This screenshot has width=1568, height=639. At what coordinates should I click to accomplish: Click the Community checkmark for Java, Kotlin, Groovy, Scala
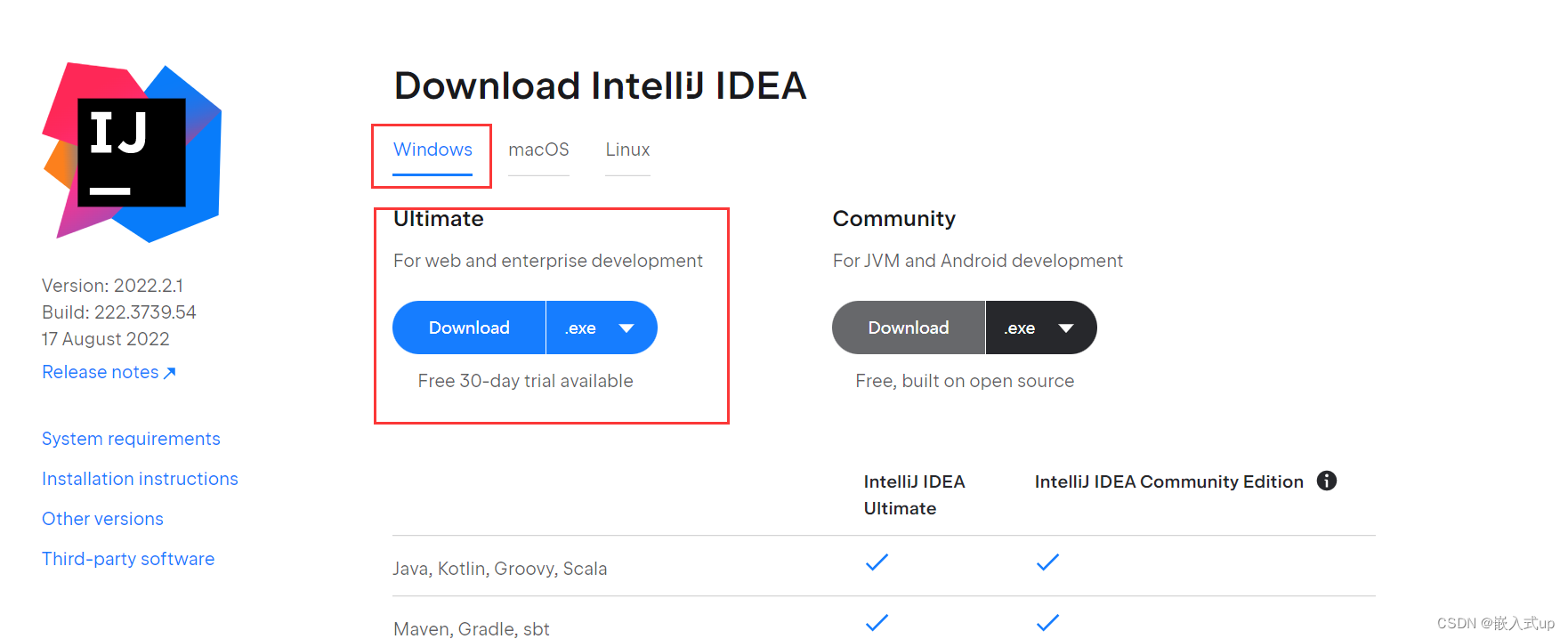point(1048,562)
